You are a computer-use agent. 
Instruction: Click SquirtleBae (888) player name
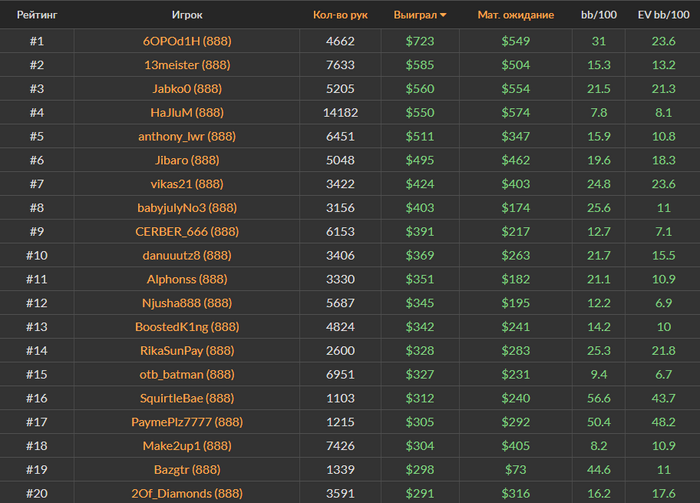[186, 398]
